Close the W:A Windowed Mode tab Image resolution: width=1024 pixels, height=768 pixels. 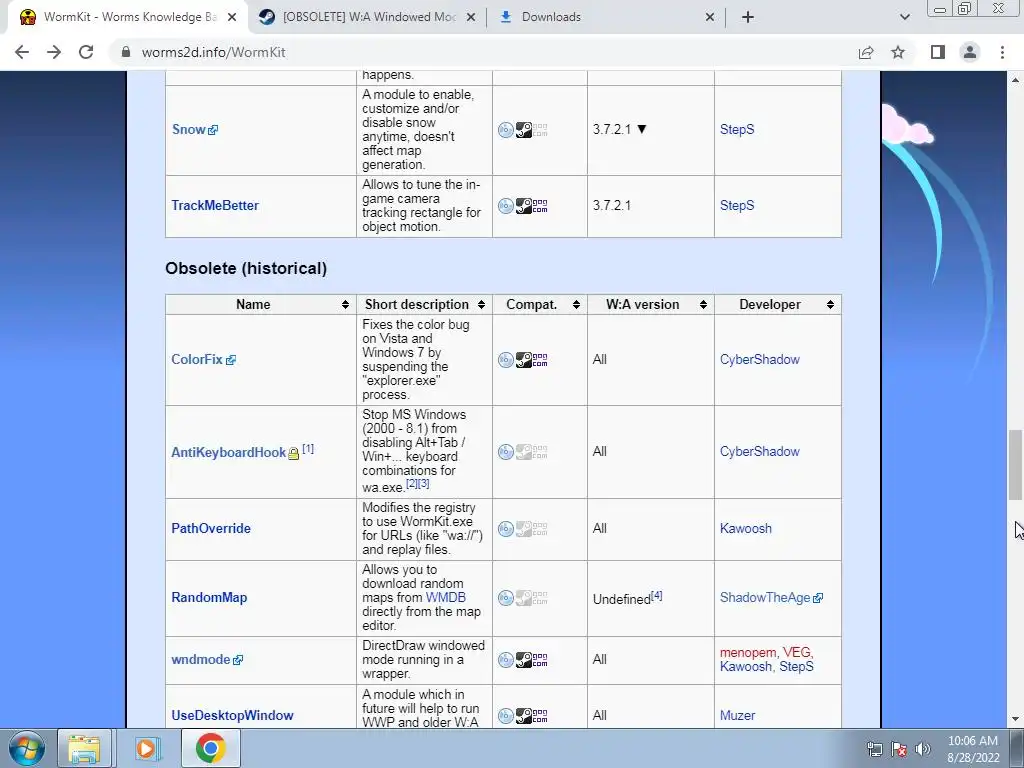click(x=470, y=17)
